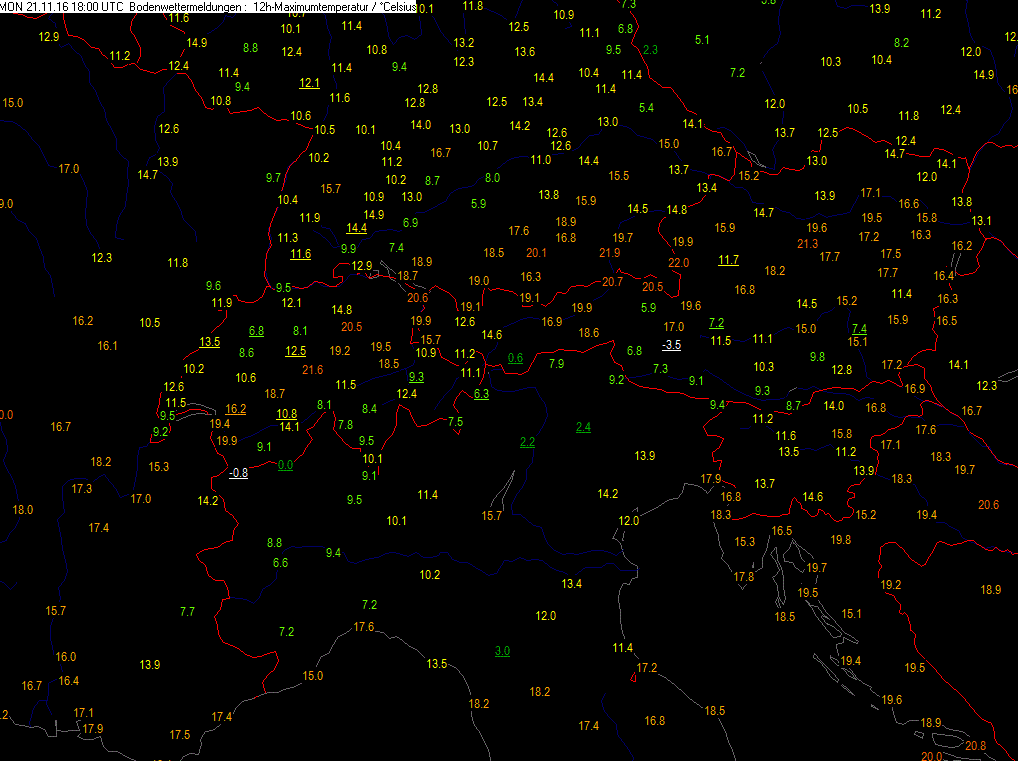The width and height of the screenshot is (1018, 761).
Task: Click the orange 19.8 value
Action: click(x=840, y=540)
